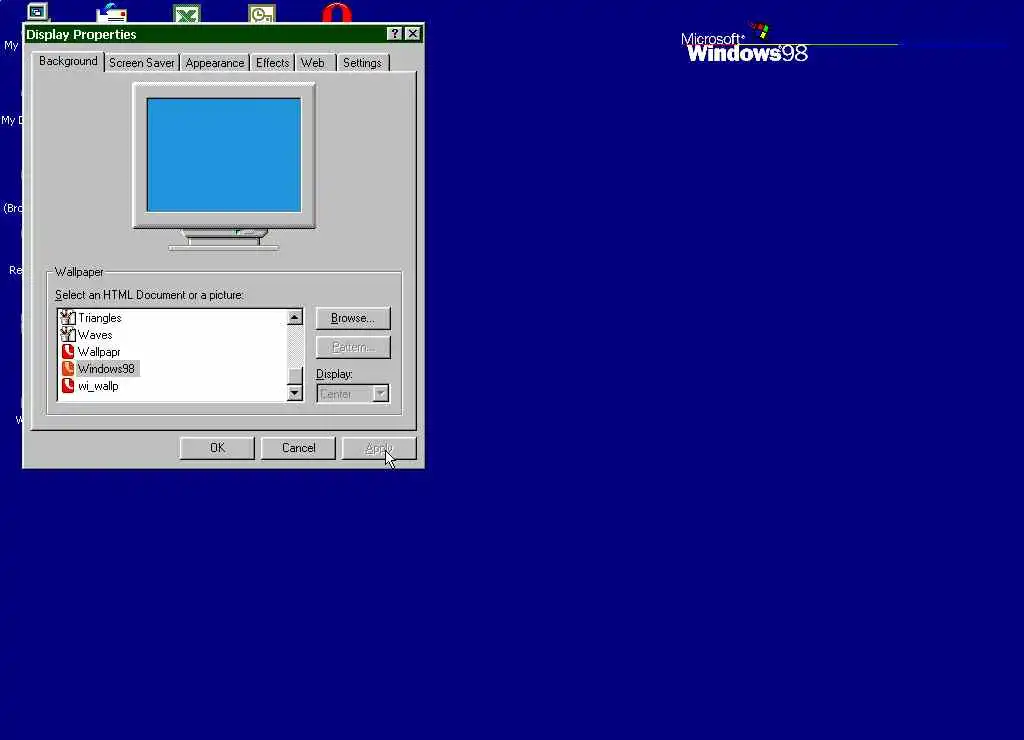This screenshot has height=740, width=1024.
Task: Close the Display Properties dialog
Action: (413, 34)
